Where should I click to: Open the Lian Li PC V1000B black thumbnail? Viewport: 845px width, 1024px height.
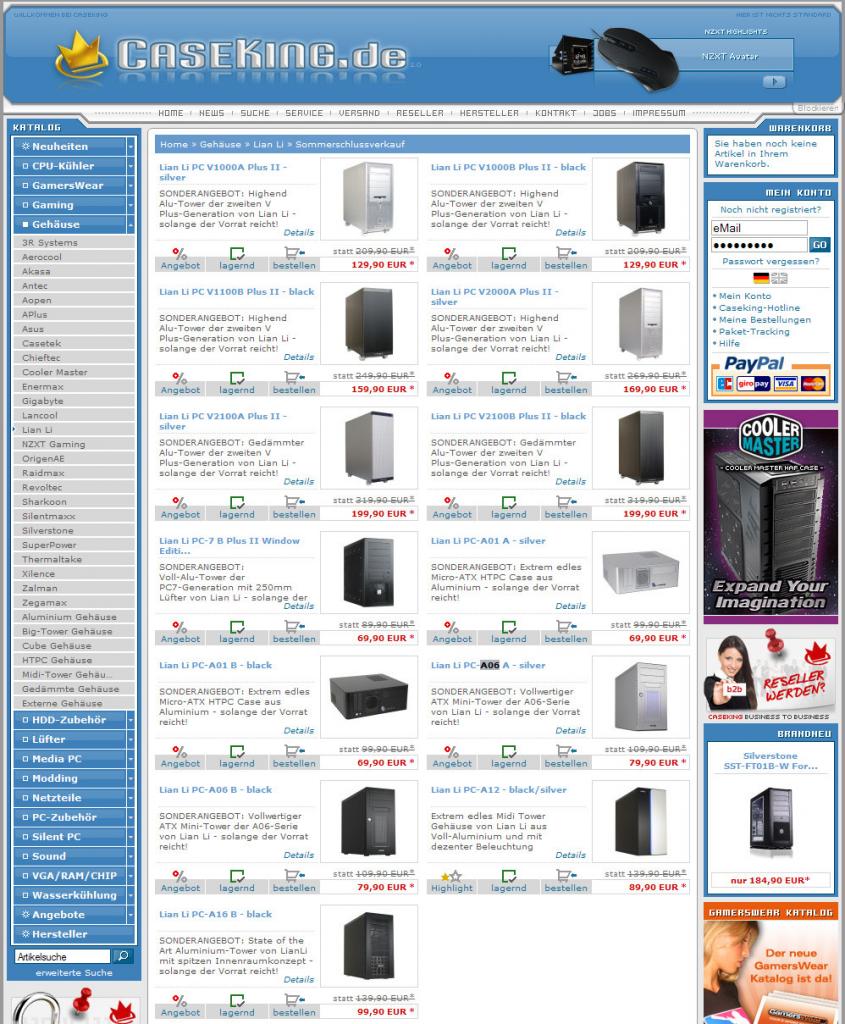640,199
